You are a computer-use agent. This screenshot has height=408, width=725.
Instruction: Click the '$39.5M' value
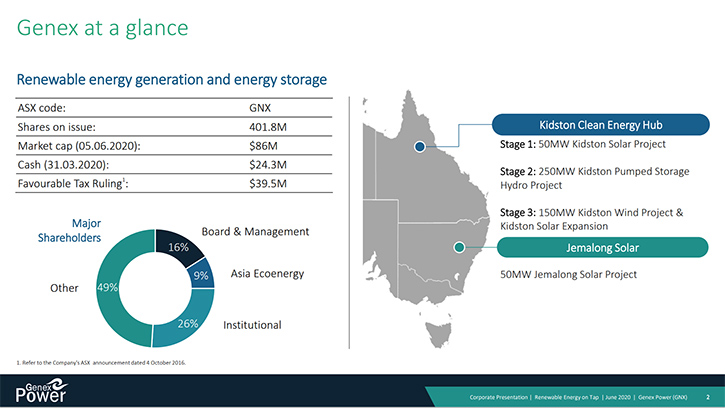(268, 184)
